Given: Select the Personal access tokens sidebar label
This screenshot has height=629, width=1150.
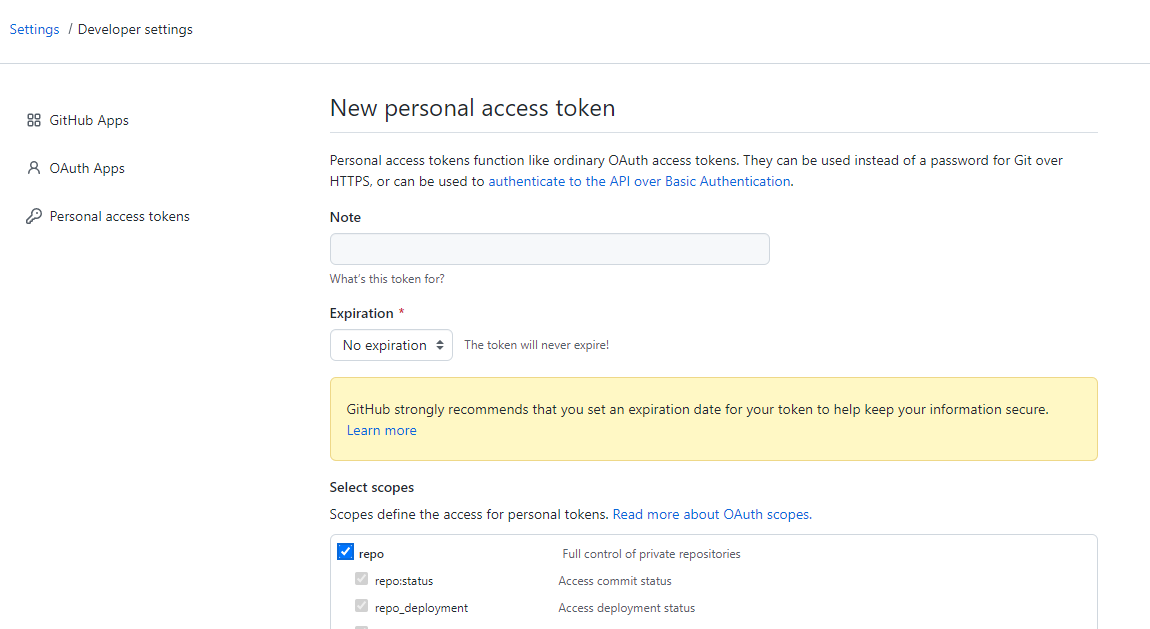Looking at the screenshot, I should point(119,216).
